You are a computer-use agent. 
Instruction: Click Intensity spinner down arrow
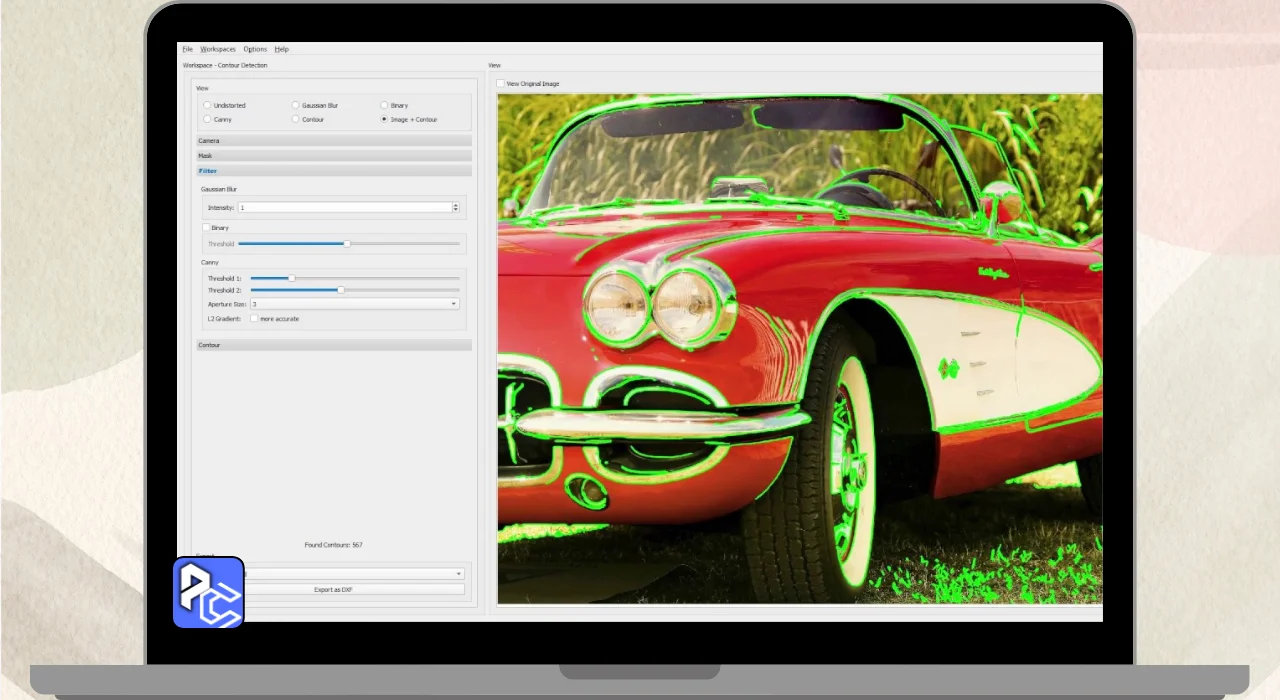(456, 210)
